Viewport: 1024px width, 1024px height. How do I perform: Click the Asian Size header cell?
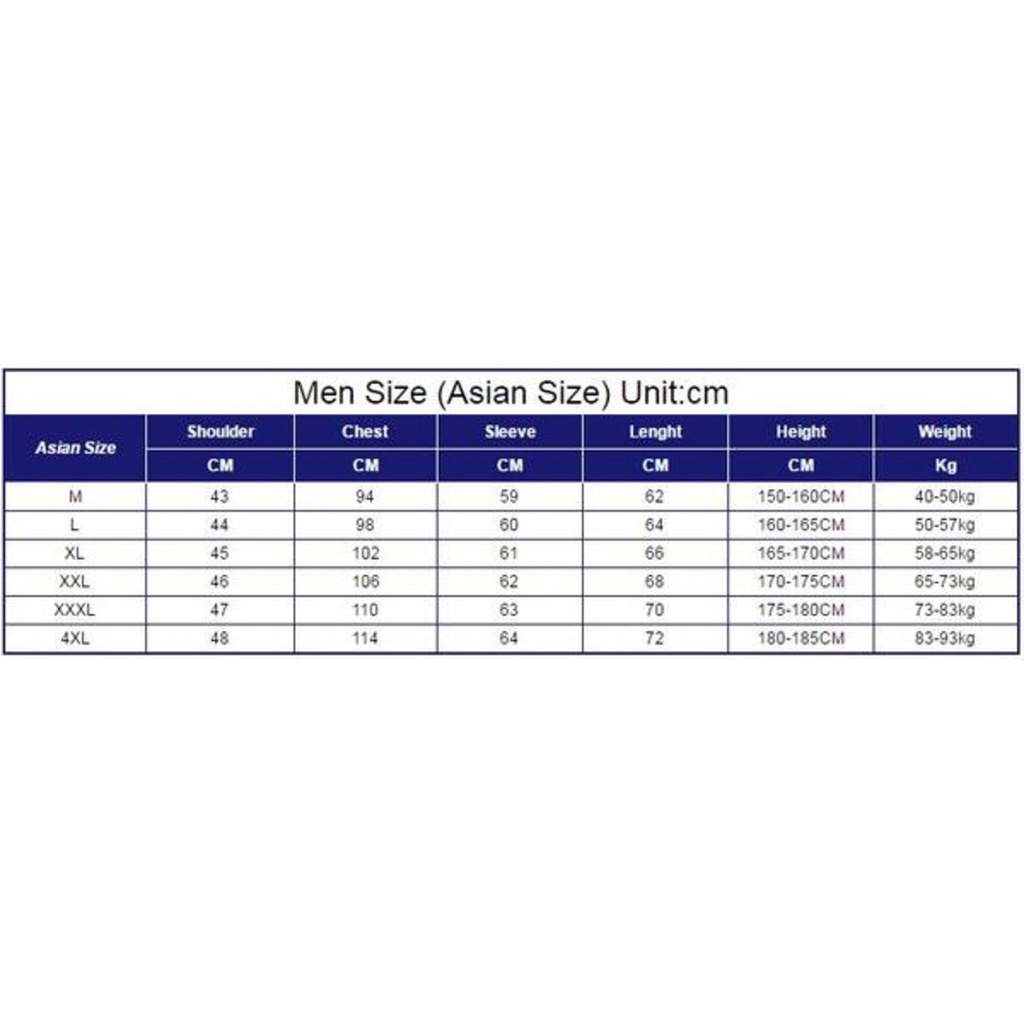[x=76, y=448]
